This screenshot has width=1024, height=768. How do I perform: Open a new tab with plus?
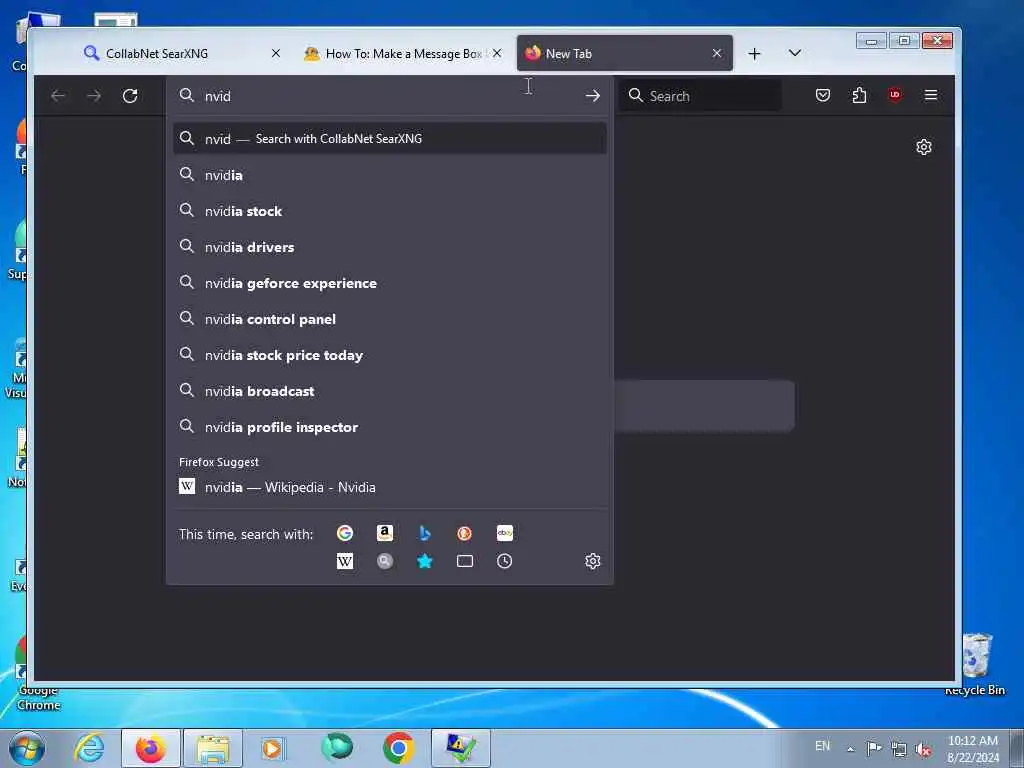coord(754,54)
